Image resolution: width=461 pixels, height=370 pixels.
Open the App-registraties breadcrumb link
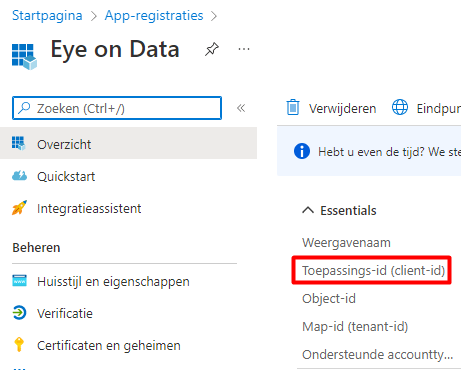(x=154, y=16)
